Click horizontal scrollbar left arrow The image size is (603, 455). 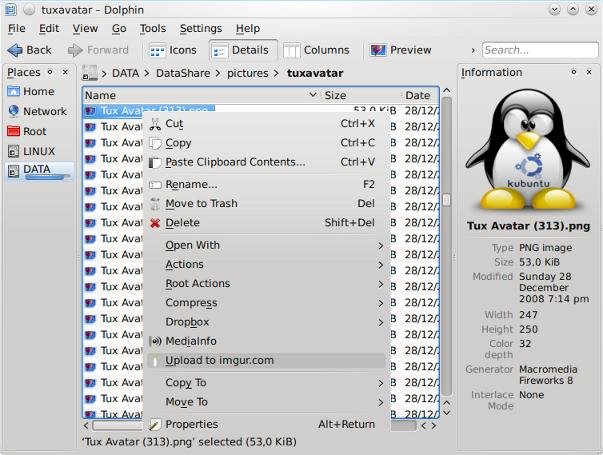pos(86,425)
